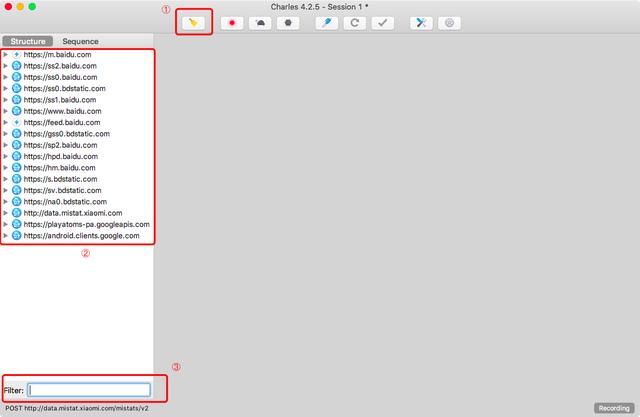The width and height of the screenshot is (640, 417).
Task: Click globe icon beside https://ss0.bdstatic.com
Action: 17,88
